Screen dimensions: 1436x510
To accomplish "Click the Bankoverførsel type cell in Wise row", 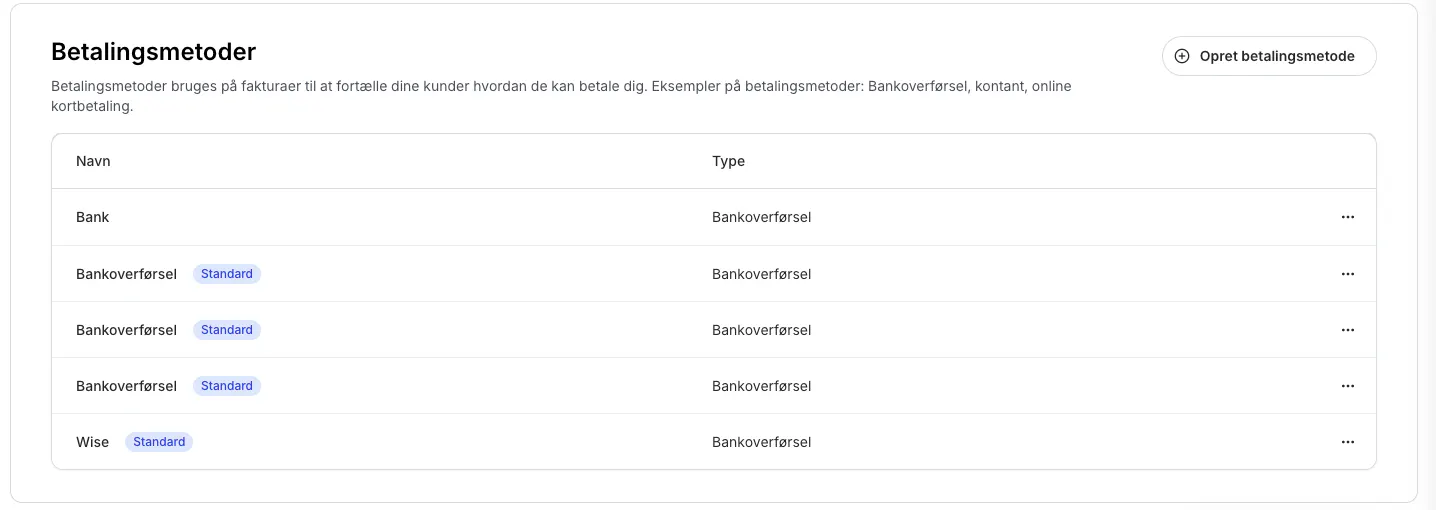I will [761, 442].
